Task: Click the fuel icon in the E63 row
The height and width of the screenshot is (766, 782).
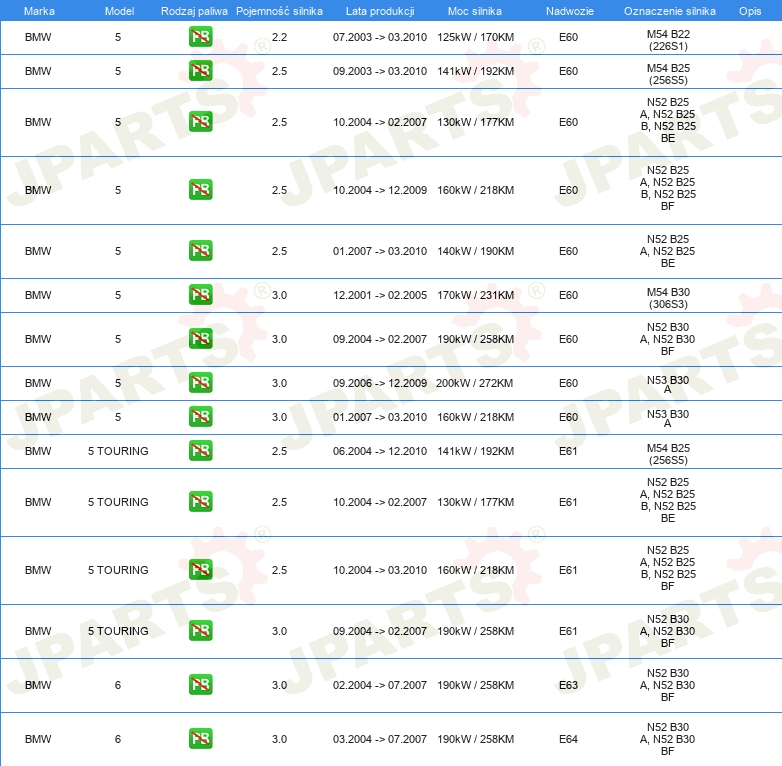Action: [200, 685]
